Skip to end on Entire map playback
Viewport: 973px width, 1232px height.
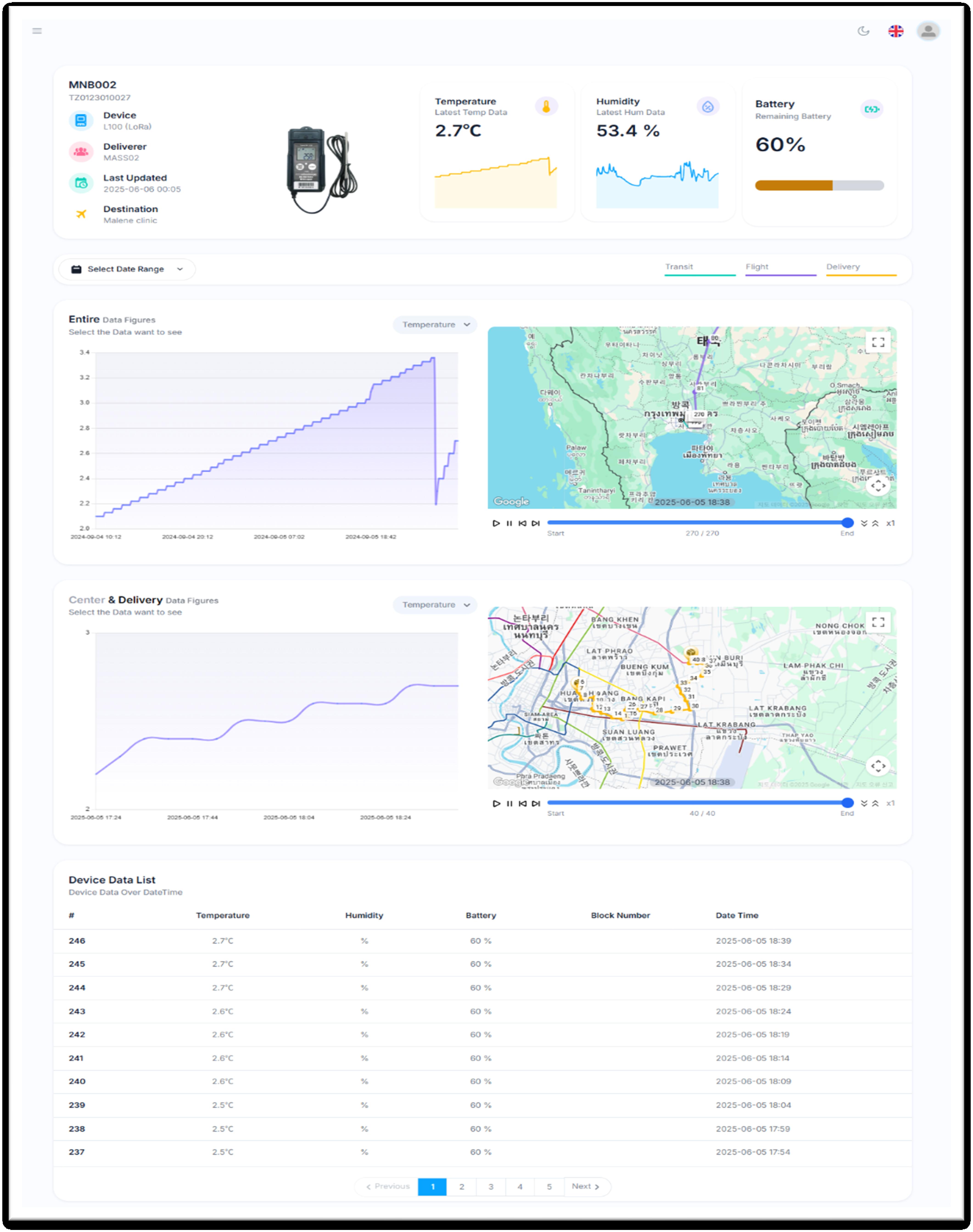pos(535,523)
